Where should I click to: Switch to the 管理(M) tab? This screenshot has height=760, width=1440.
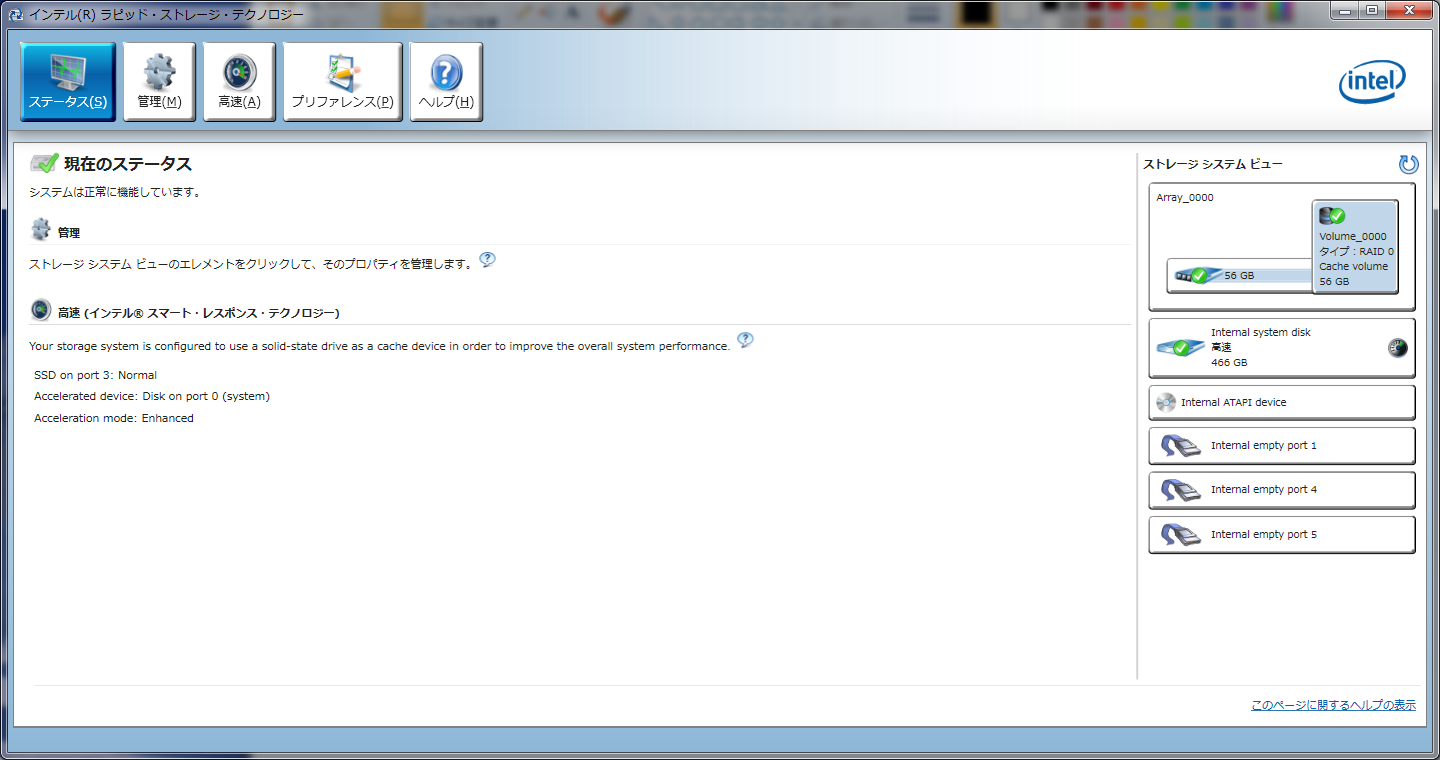point(159,82)
